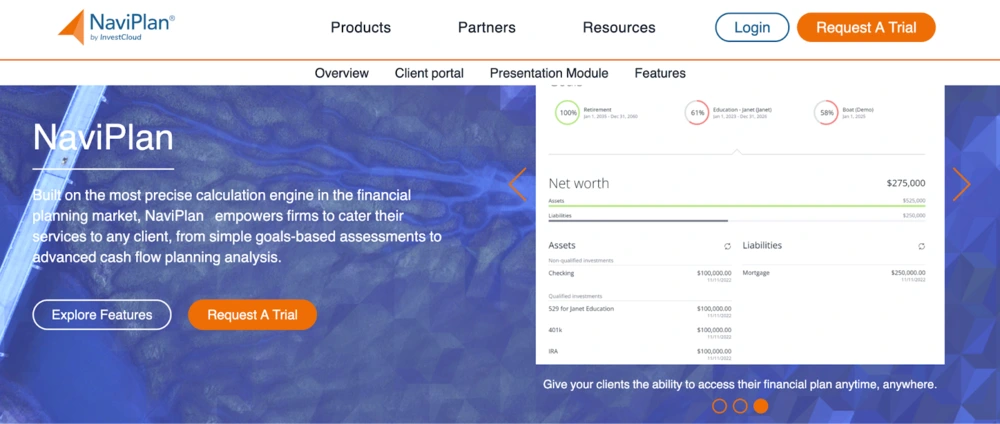Select the second carousel dot
Viewport: 1000px width, 424px height.
[740, 406]
